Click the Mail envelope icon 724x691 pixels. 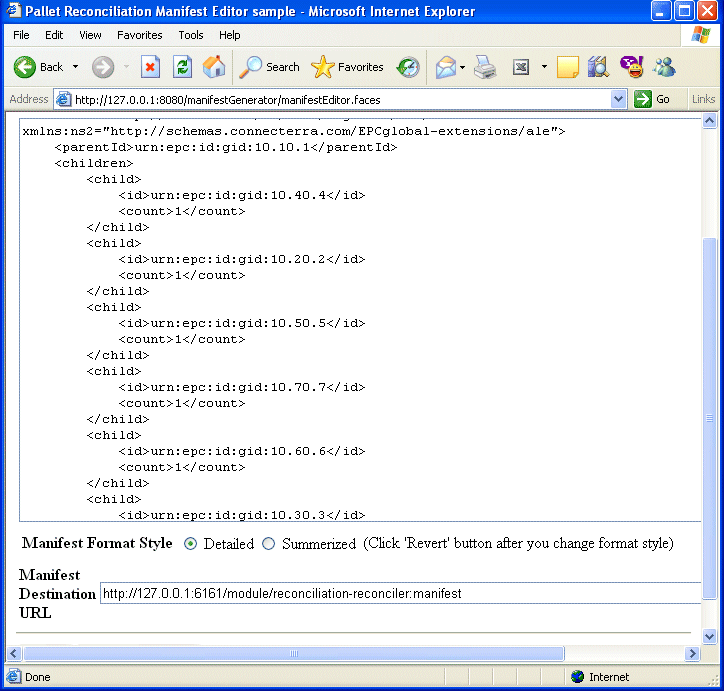(445, 67)
